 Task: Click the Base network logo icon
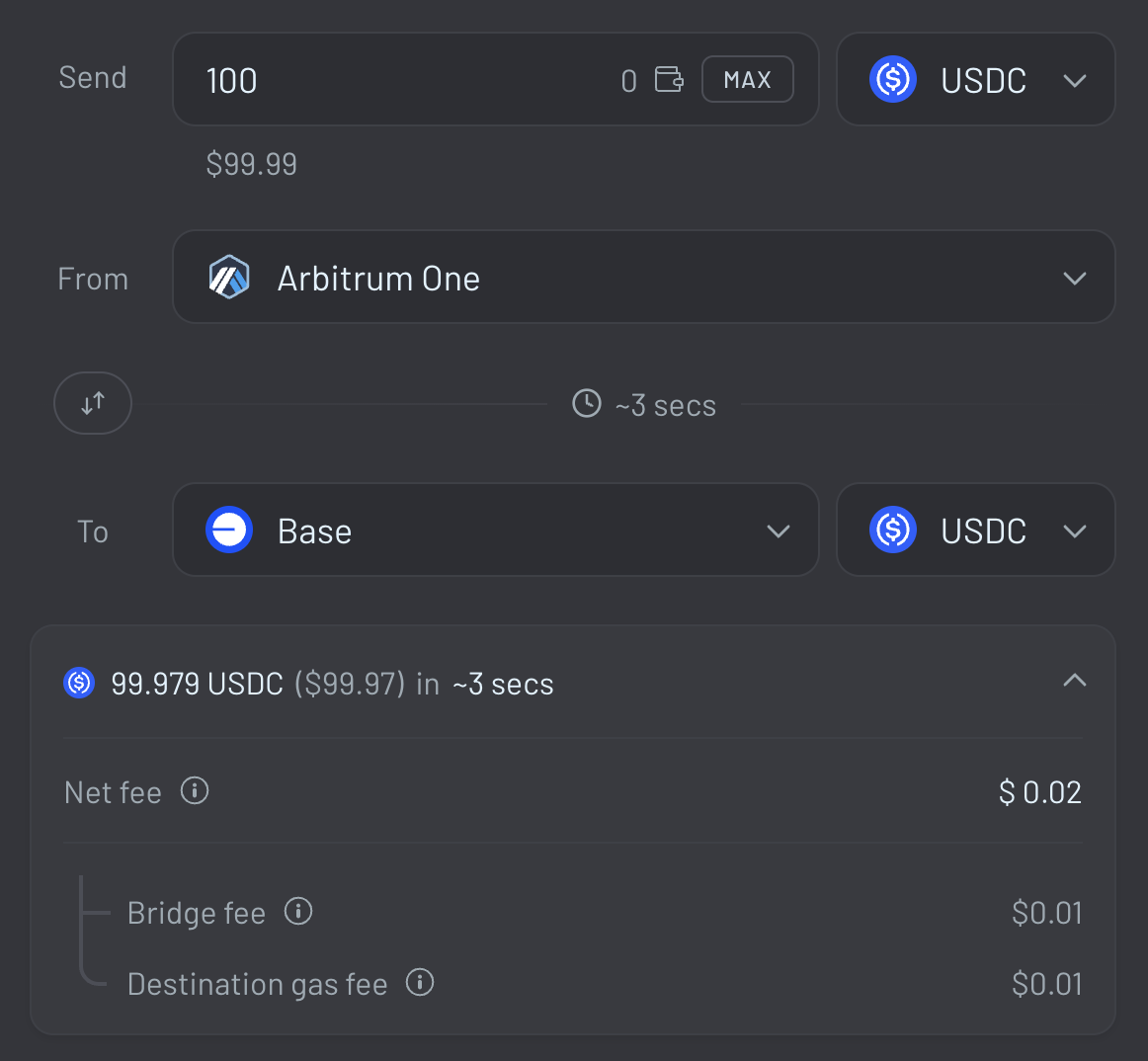click(229, 530)
